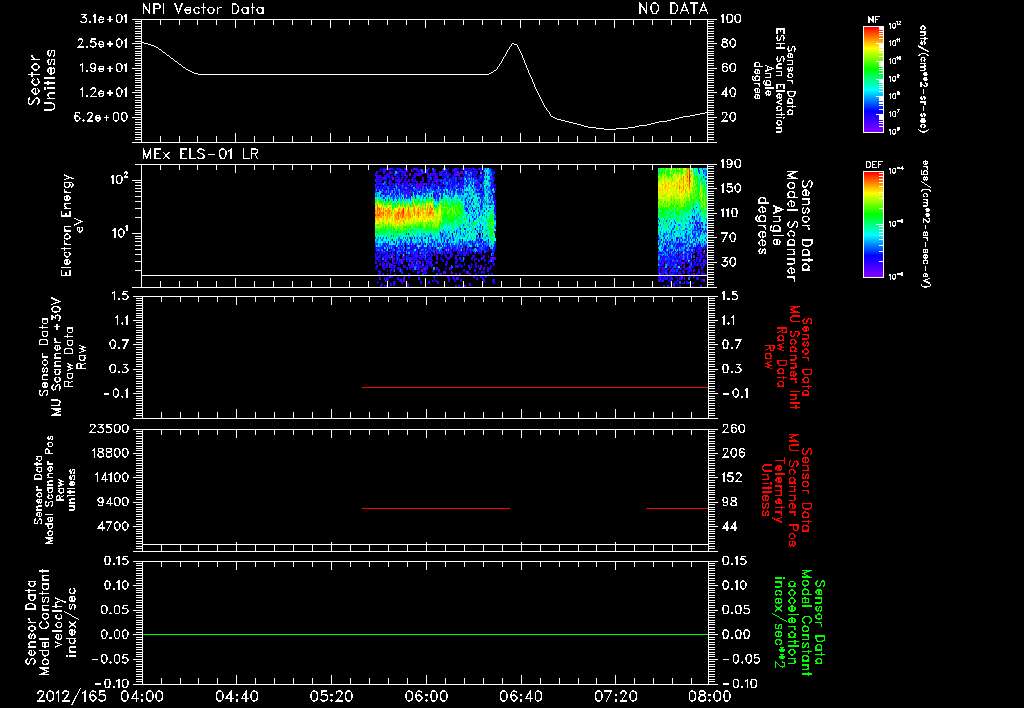Click the red "MU Scanner Pos Telemetry" label

pyautogui.click(x=786, y=490)
